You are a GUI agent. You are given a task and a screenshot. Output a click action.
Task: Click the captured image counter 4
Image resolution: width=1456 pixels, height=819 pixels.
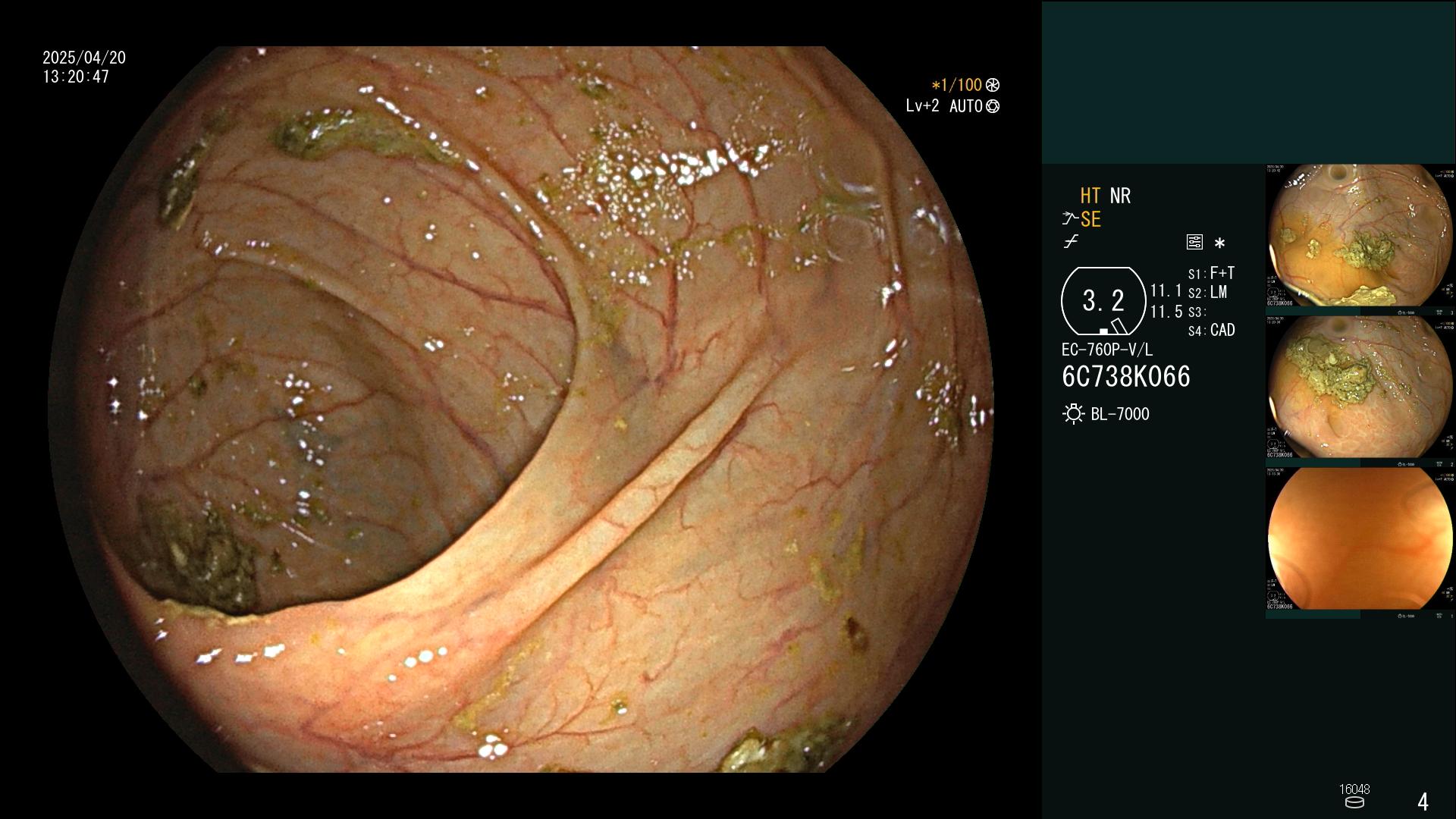click(1423, 802)
